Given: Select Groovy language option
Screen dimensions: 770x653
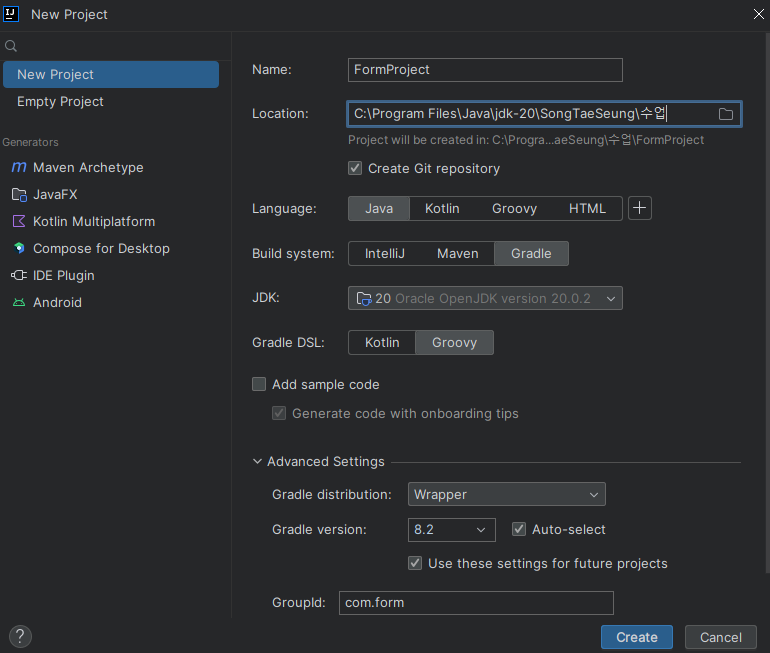Looking at the screenshot, I should point(514,209).
